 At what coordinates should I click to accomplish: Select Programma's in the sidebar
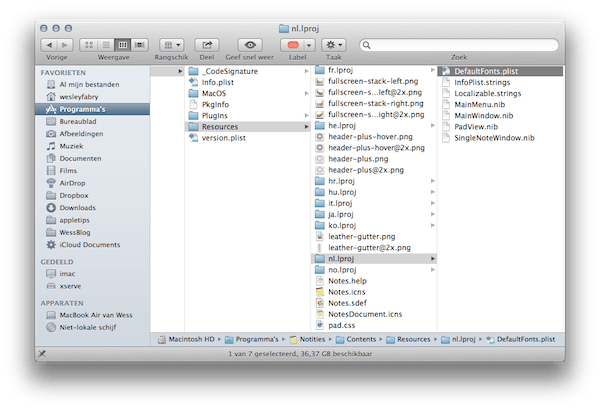pyautogui.click(x=92, y=109)
